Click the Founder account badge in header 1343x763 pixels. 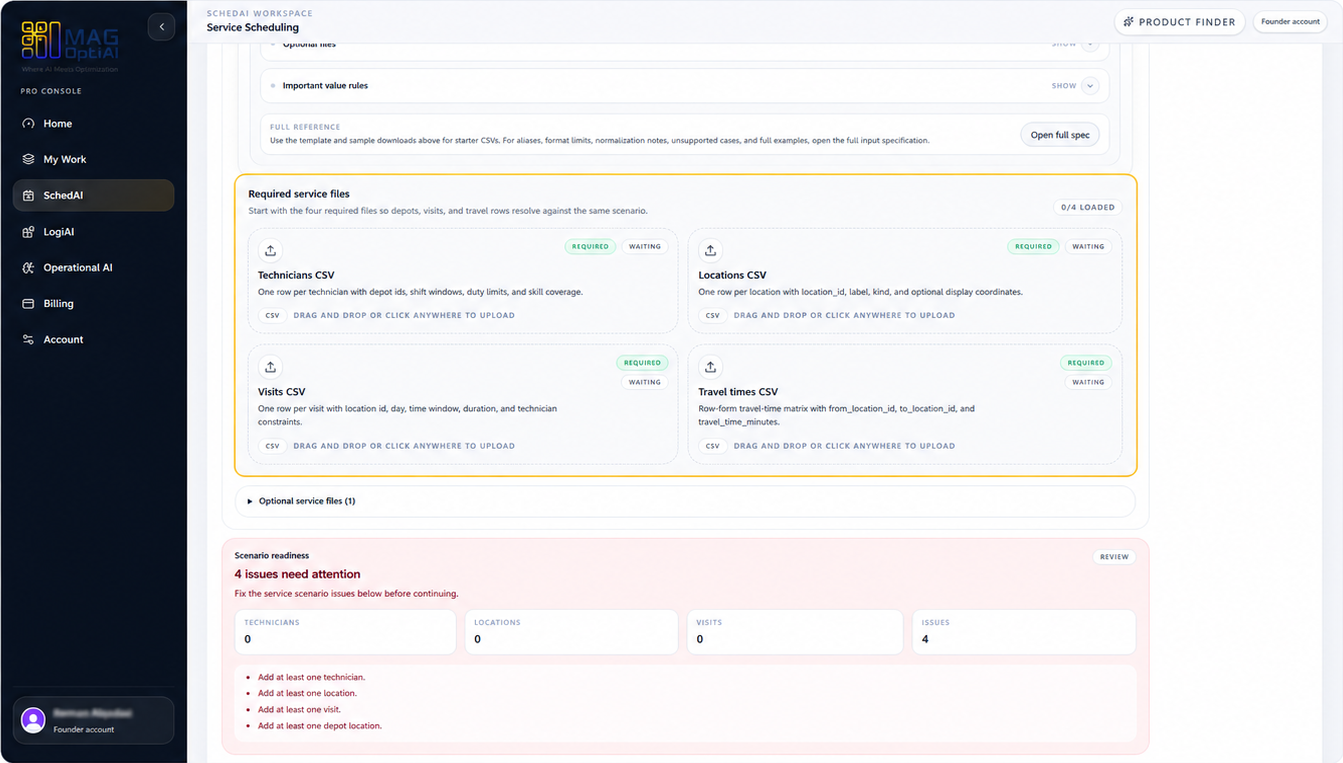click(1290, 22)
